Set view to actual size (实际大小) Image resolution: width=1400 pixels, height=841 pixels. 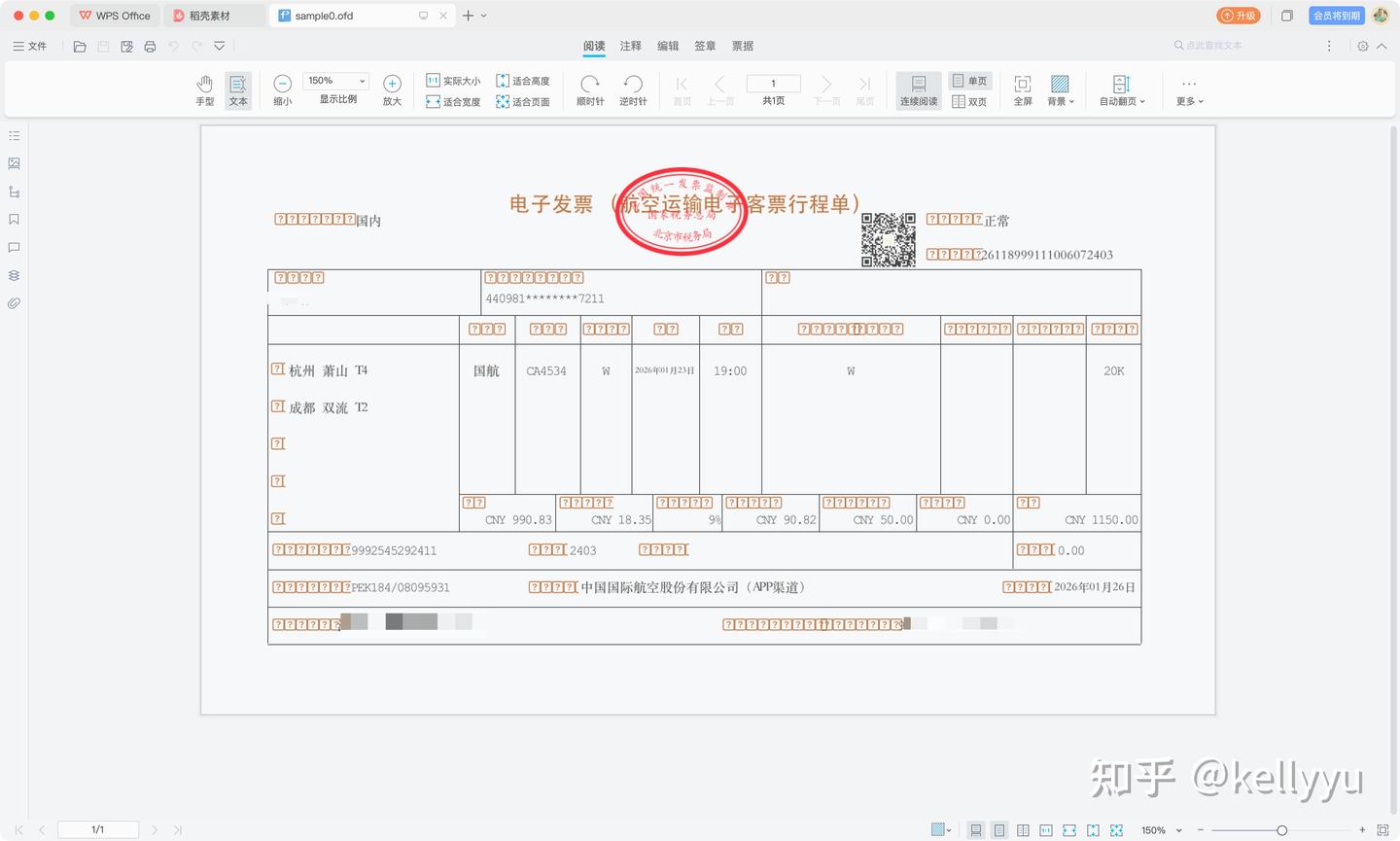coord(453,81)
